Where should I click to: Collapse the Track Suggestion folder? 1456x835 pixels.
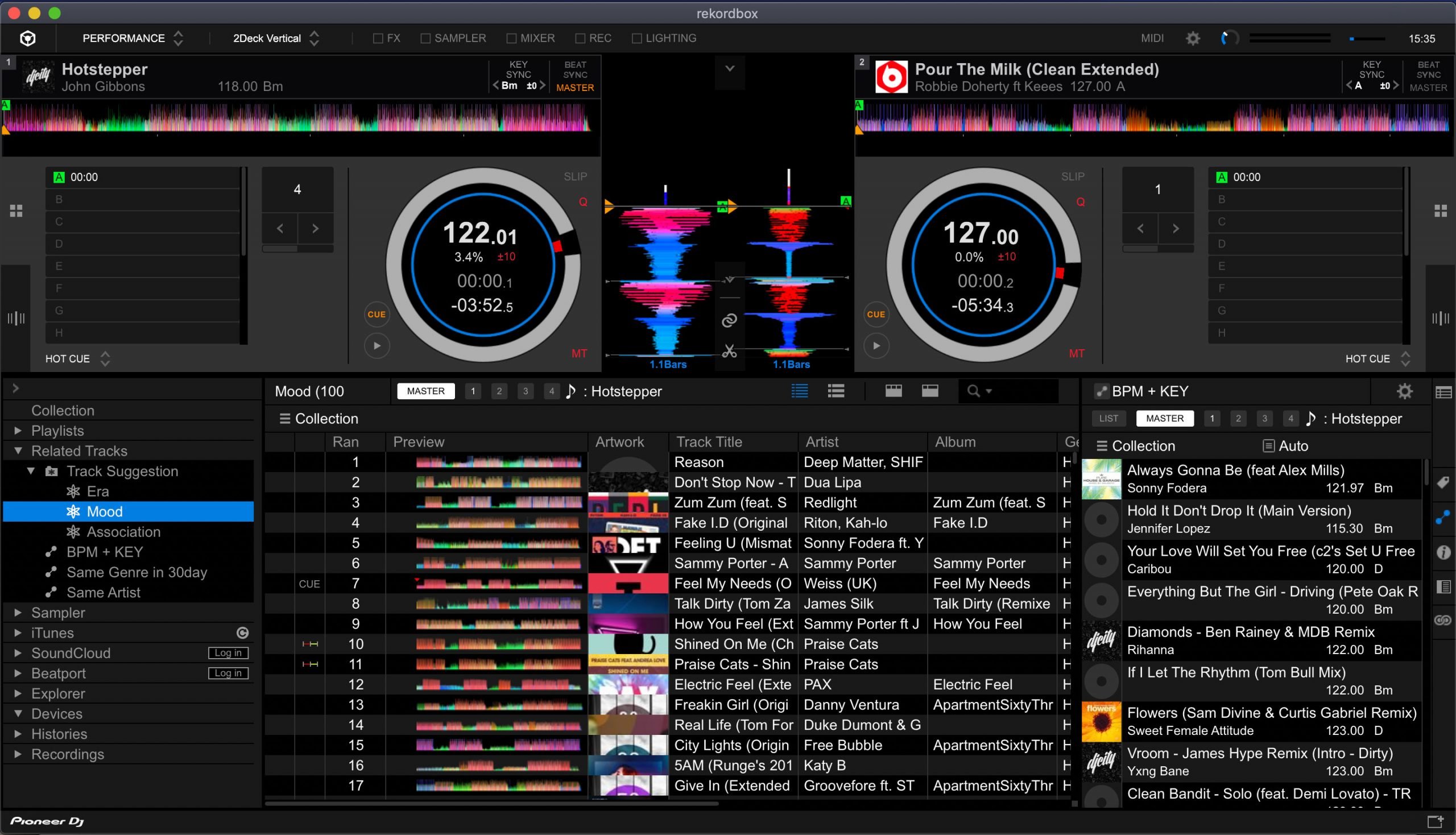pyautogui.click(x=31, y=471)
